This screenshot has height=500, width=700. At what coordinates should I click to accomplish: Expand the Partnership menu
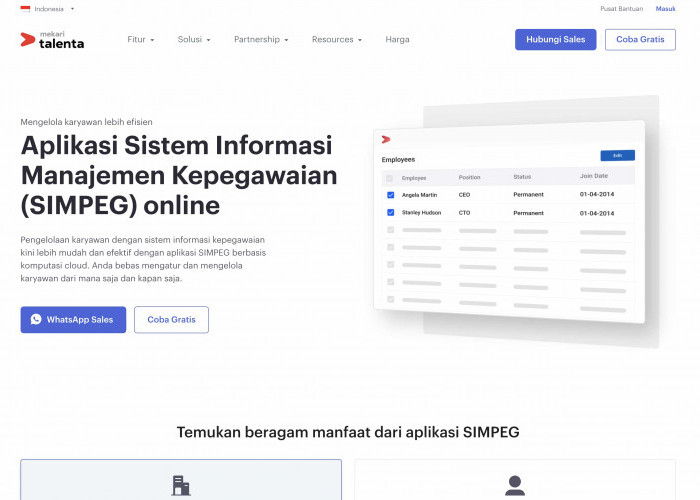tap(261, 39)
